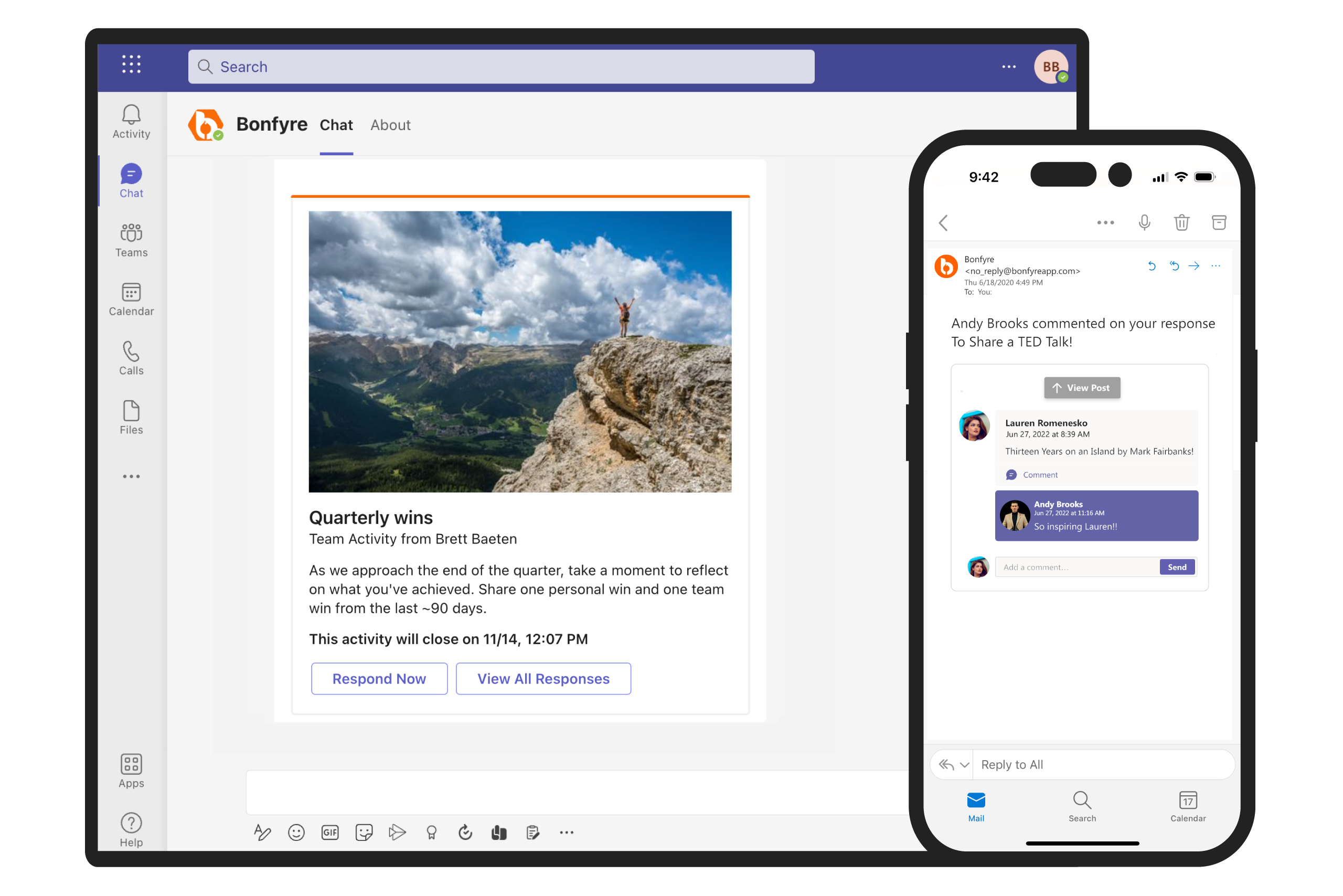Click the schedule send arrow icon in compose bar
This screenshot has height=896, width=1343.
[x=397, y=832]
